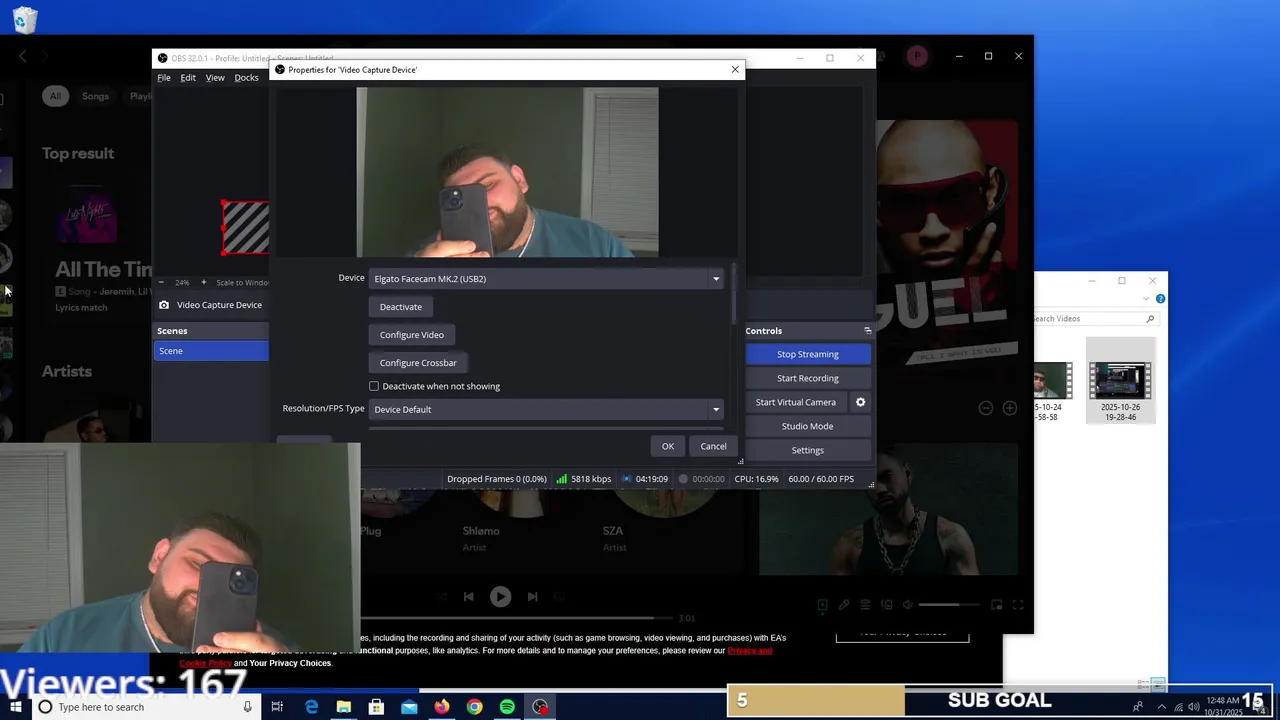This screenshot has width=1280, height=720.
Task: Open the Docks menu in OBS
Action: (x=246, y=78)
